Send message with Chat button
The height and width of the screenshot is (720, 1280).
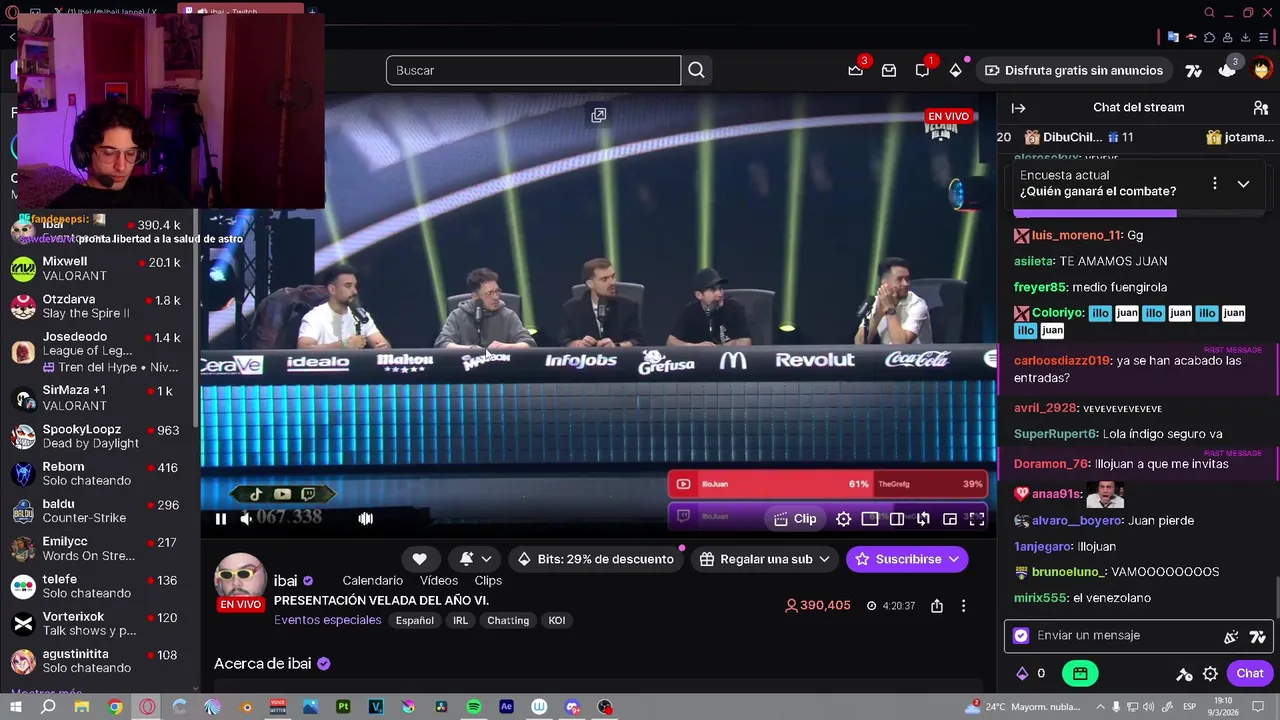point(1250,674)
